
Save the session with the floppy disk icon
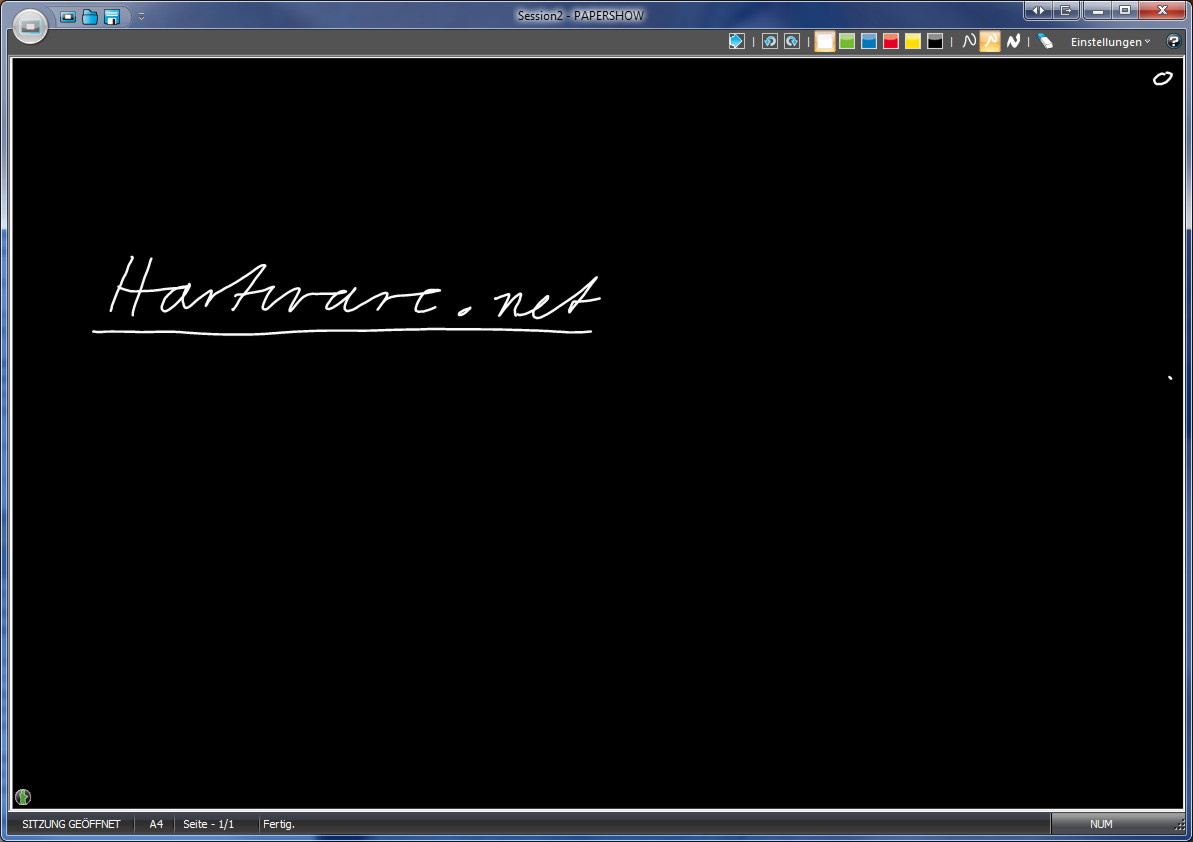pos(112,17)
